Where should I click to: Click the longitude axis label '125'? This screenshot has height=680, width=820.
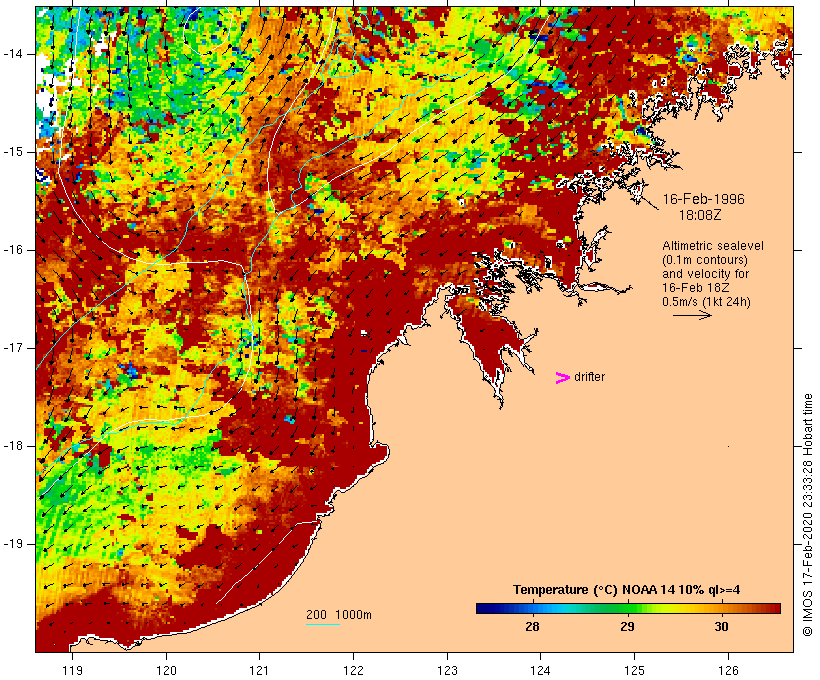click(x=634, y=671)
